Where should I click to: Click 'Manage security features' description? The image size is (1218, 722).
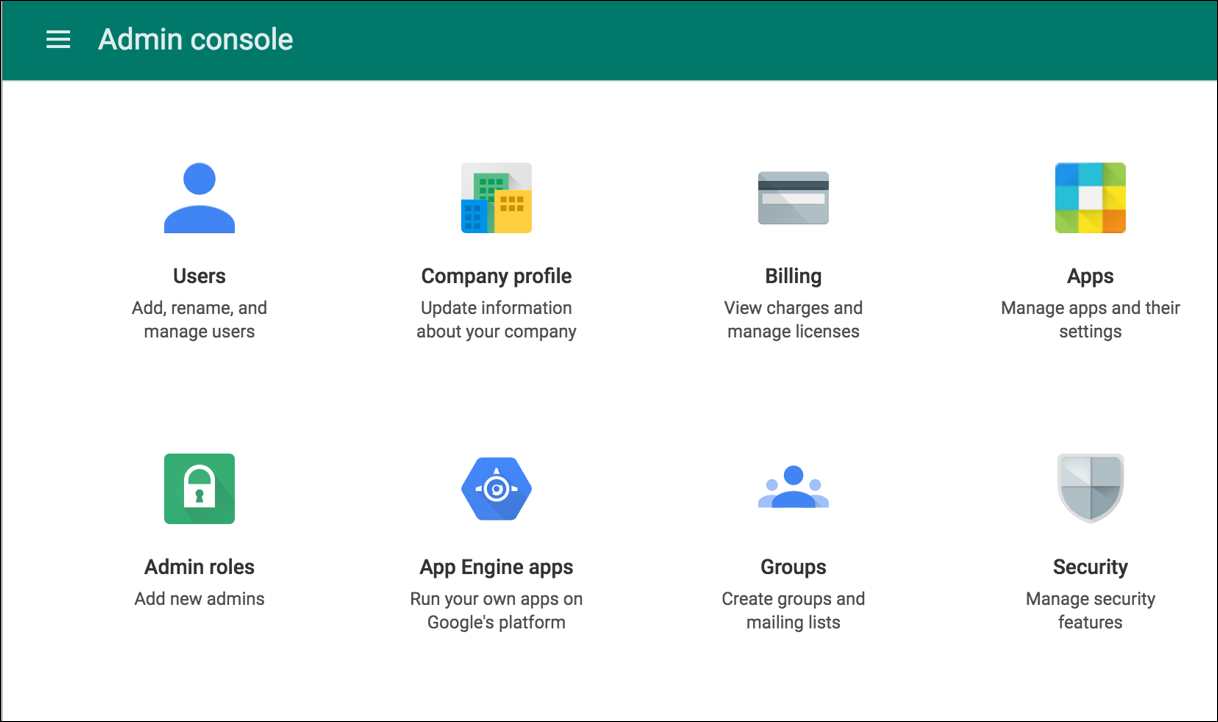click(1090, 611)
